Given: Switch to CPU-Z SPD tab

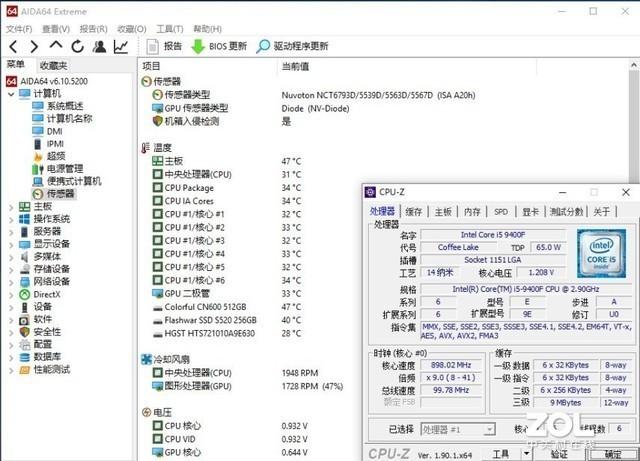Looking at the screenshot, I should [x=501, y=212].
